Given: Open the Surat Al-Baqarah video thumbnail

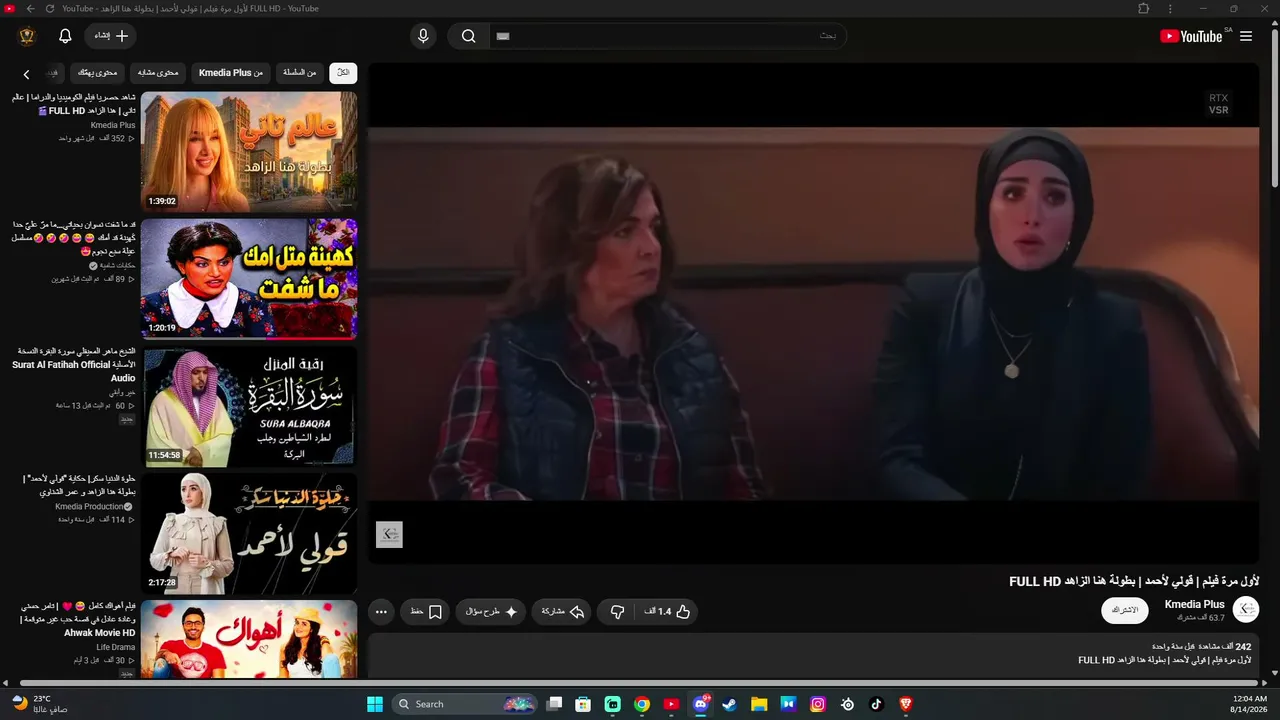Looking at the screenshot, I should pos(249,407).
